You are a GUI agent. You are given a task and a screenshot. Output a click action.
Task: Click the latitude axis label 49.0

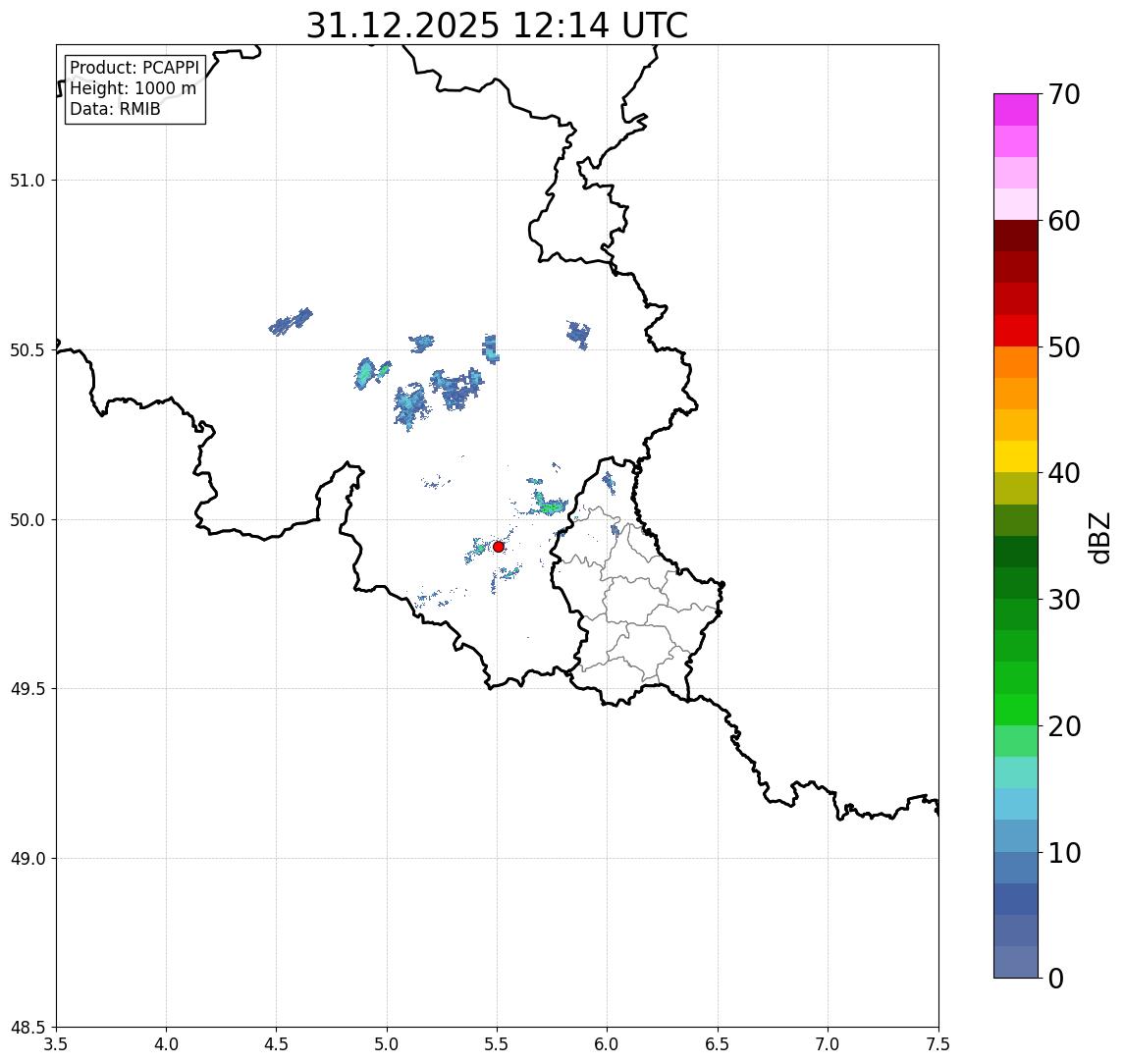coord(27,858)
